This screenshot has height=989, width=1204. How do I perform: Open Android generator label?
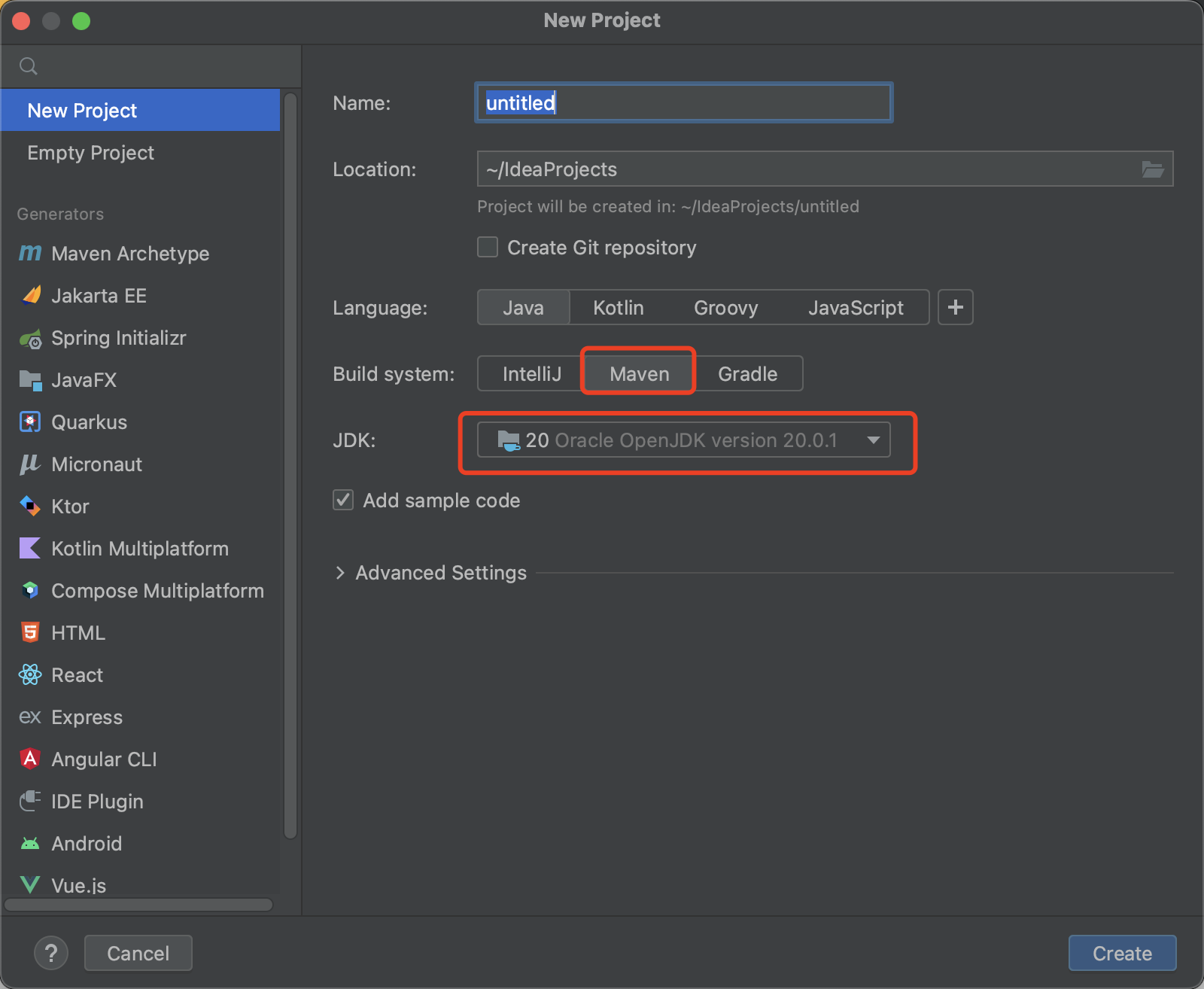87,844
